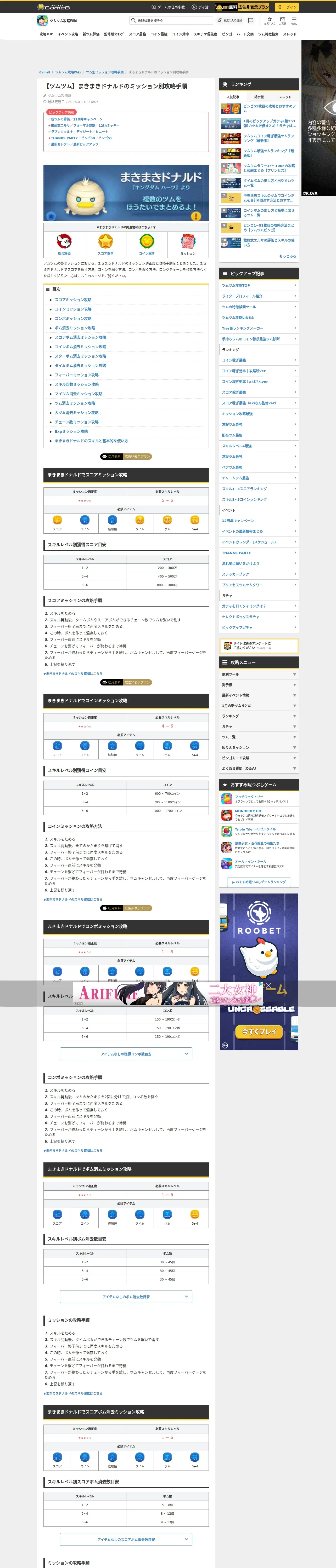Image resolution: width=336 pixels, height=1568 pixels.
Task: Click タイム item icon in スコアミッション攻略 table
Action: pos(140,520)
